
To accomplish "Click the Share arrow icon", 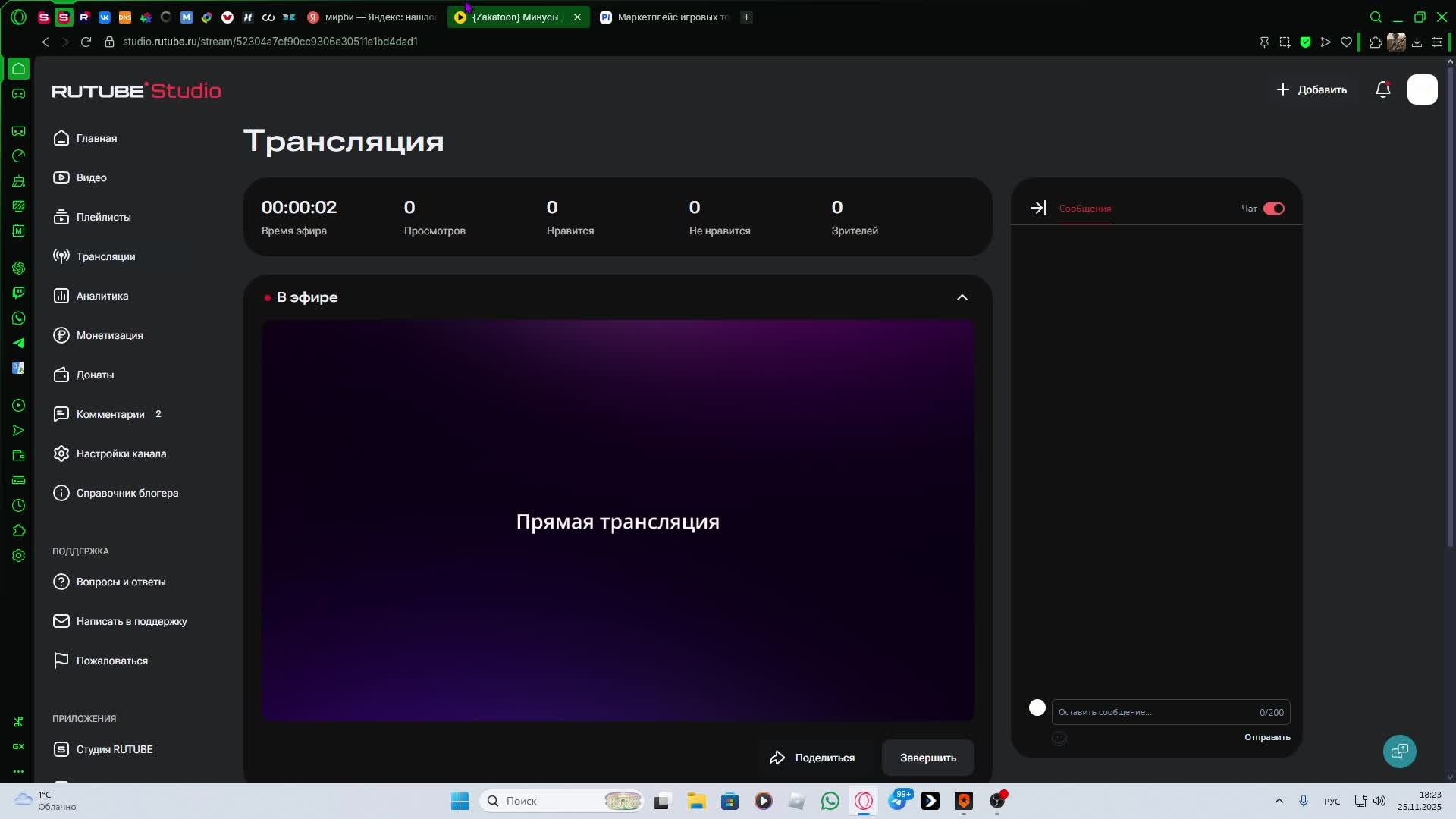I will (777, 758).
